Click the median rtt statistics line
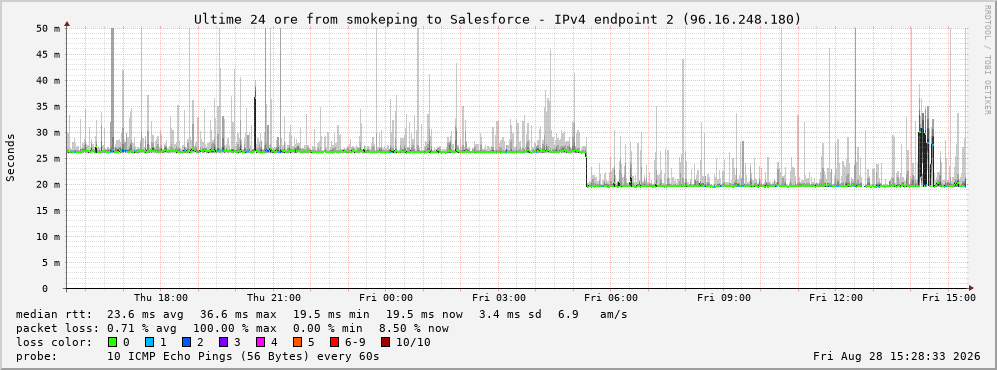997x370 pixels. coord(322,314)
